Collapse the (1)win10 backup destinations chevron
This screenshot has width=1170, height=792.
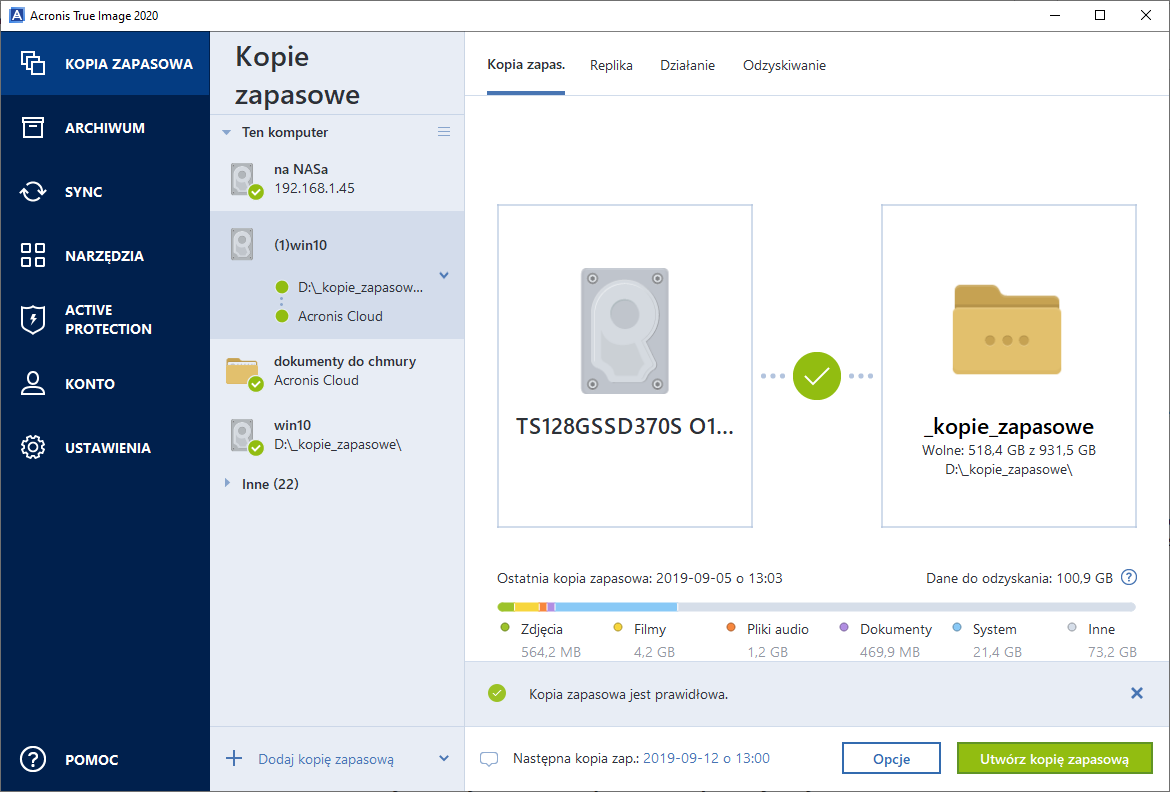(x=444, y=276)
